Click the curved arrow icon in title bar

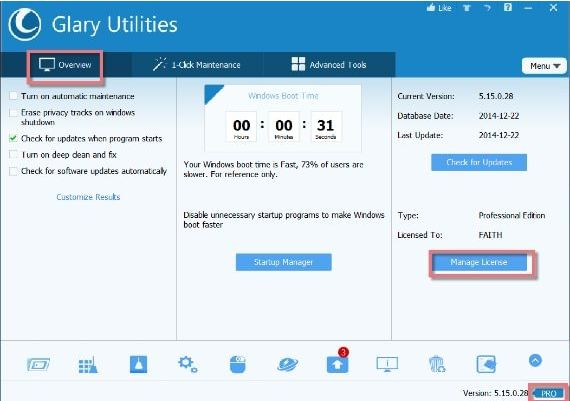(487, 8)
